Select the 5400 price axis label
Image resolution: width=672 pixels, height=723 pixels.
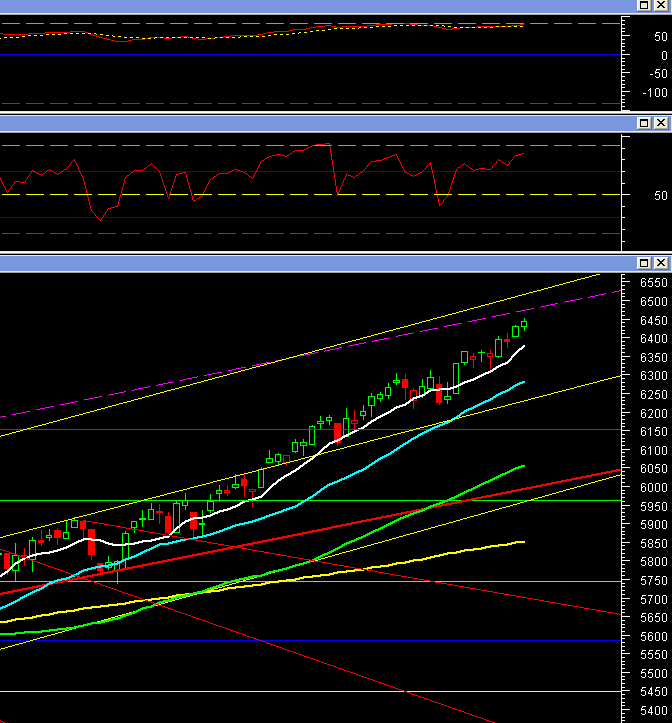654,711
